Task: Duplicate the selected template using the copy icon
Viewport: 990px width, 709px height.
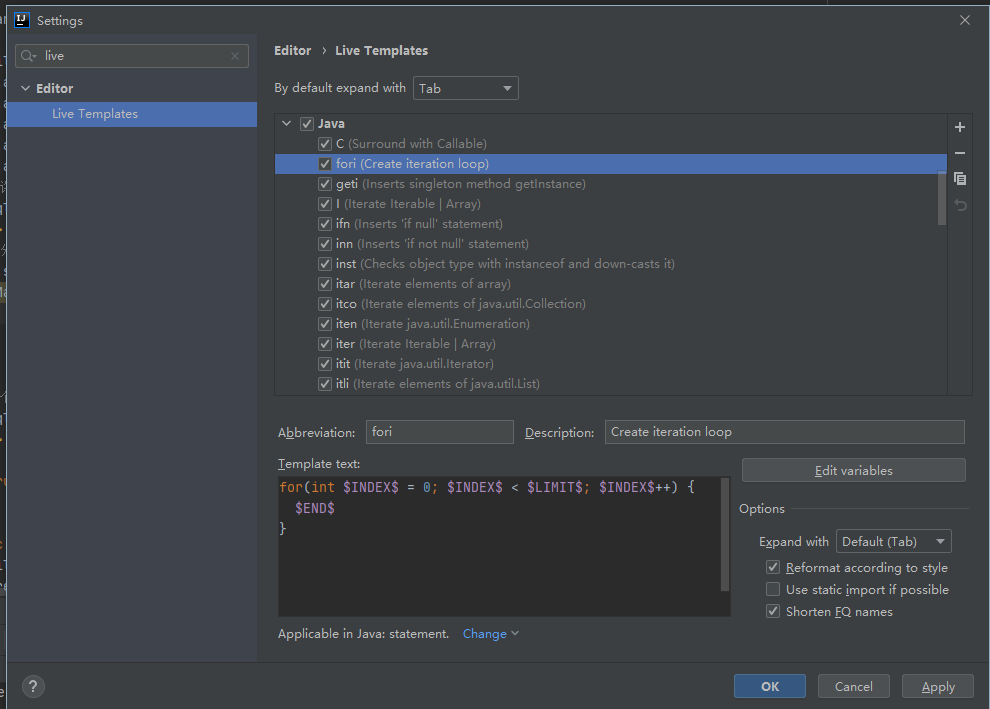Action: pos(960,179)
